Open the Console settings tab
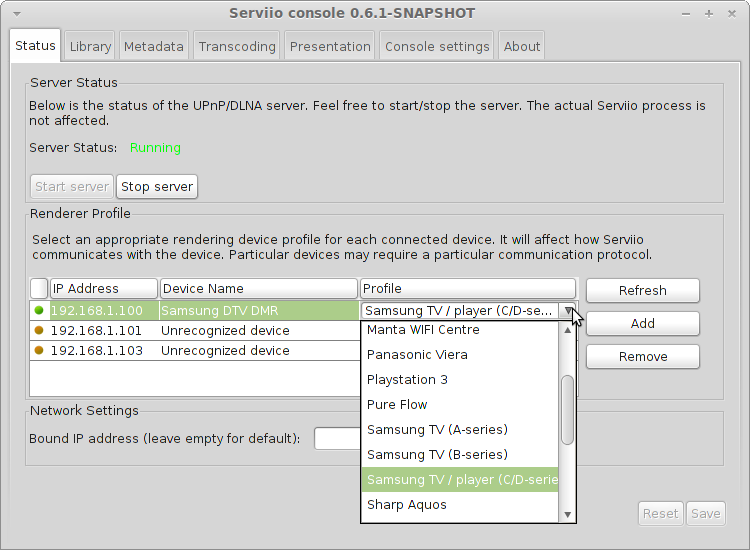750x550 pixels. 437,46
